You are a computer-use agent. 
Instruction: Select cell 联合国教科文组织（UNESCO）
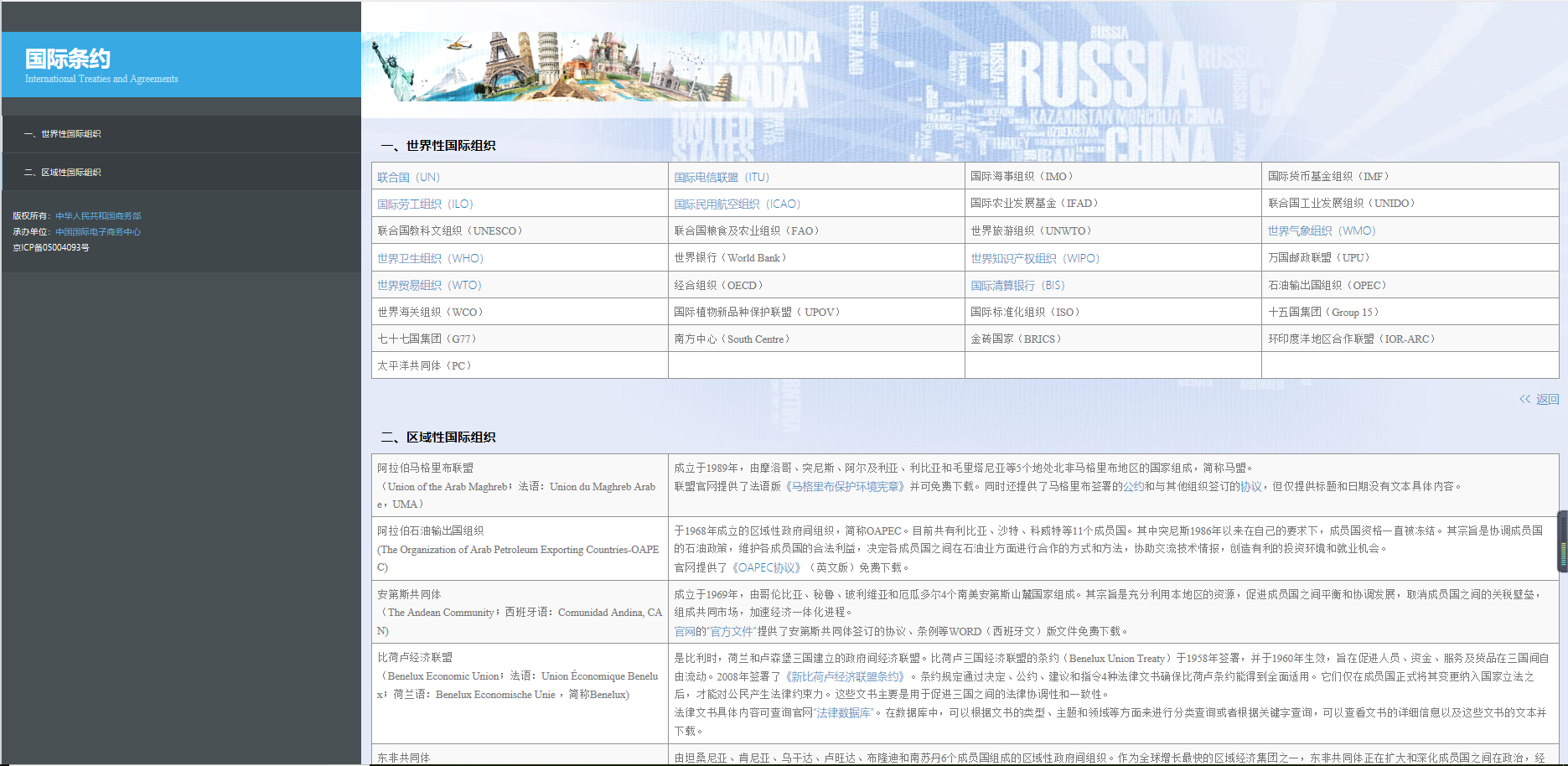[x=520, y=230]
